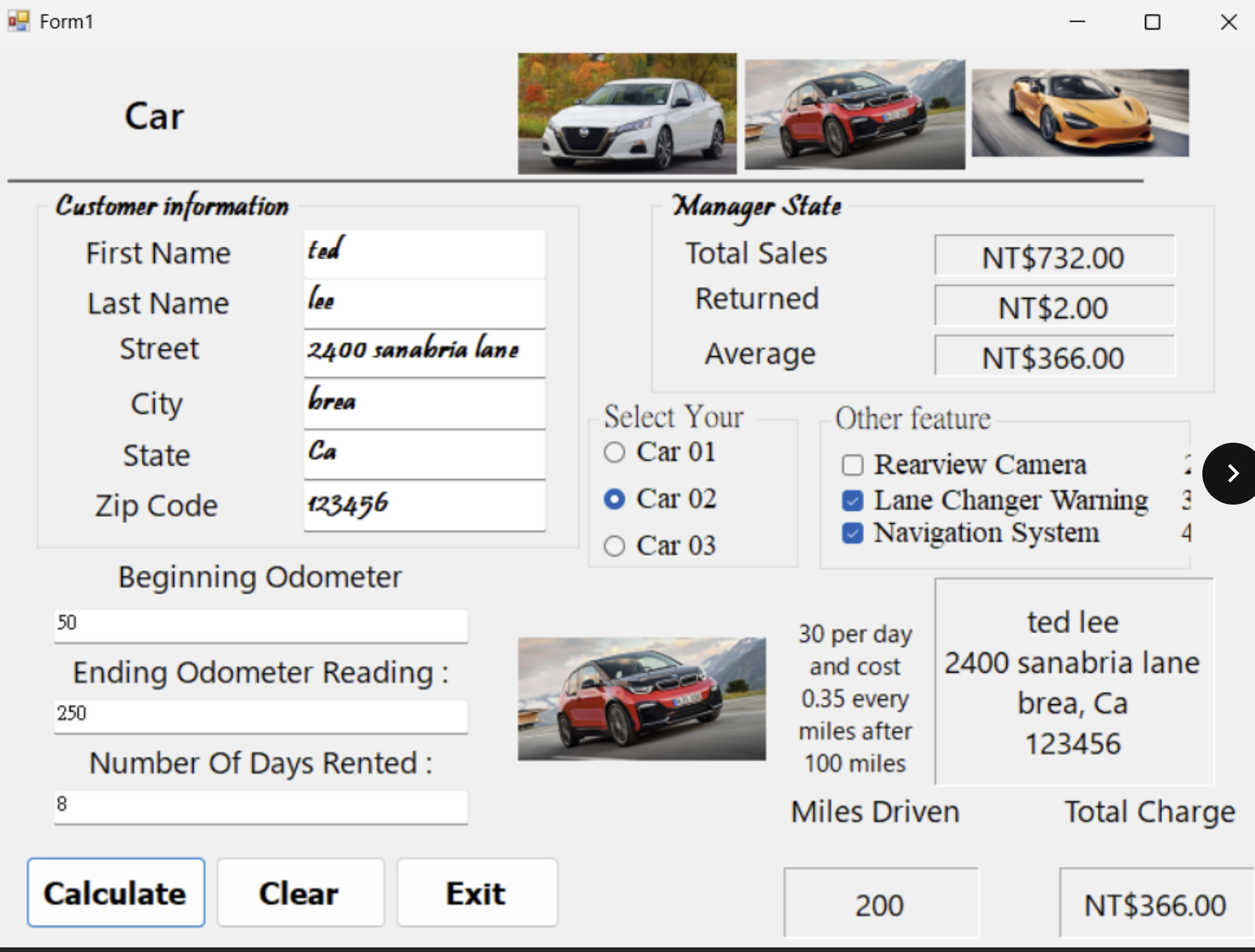Disable the Navigation System checkbox
The width and height of the screenshot is (1255, 952).
point(852,533)
